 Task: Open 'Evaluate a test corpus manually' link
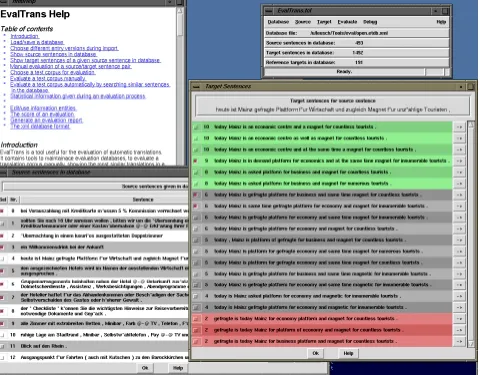click(x=48, y=79)
